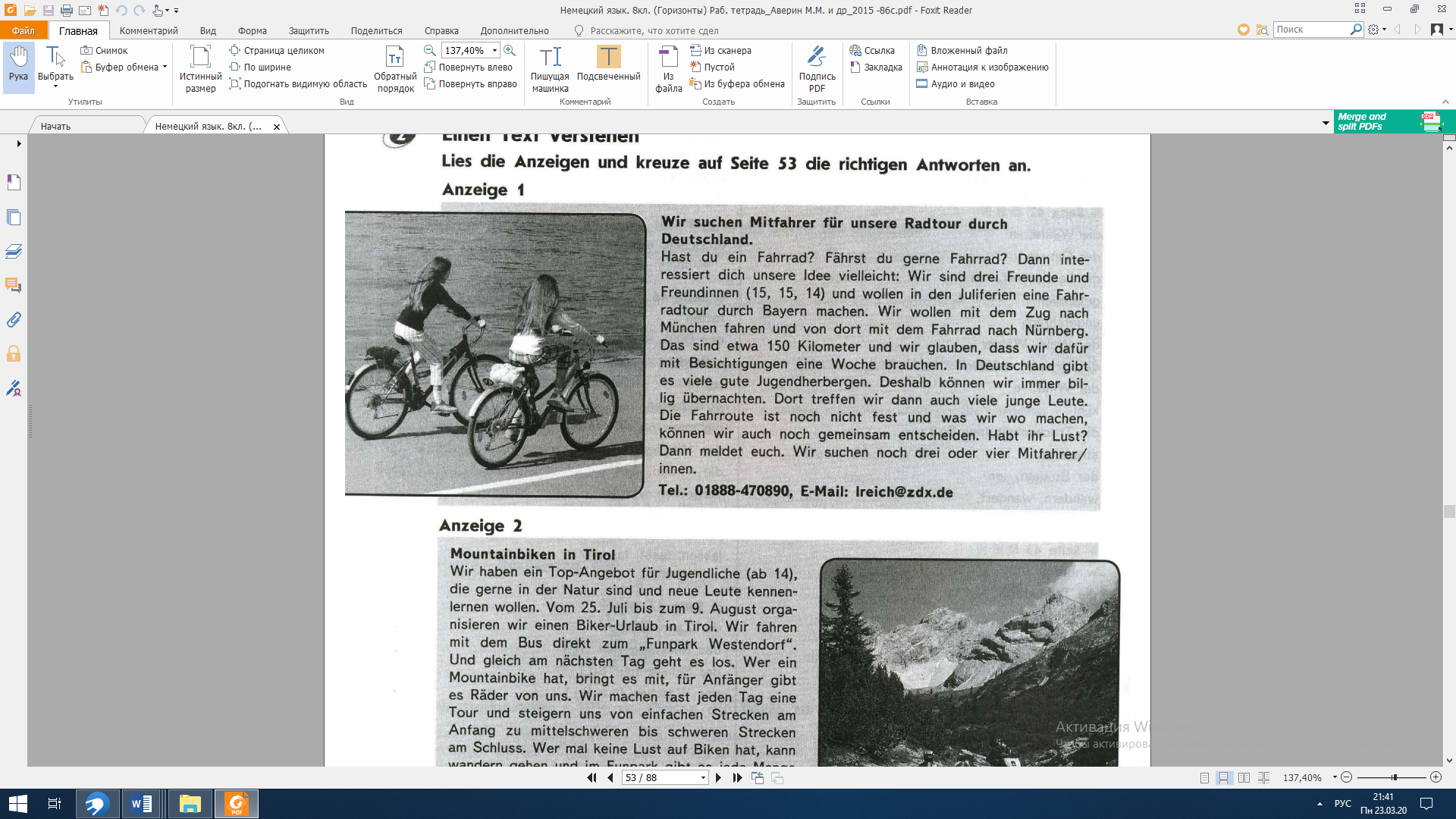This screenshot has height=819, width=1456.
Task: Add a Закладка bookmark
Action: pos(876,67)
